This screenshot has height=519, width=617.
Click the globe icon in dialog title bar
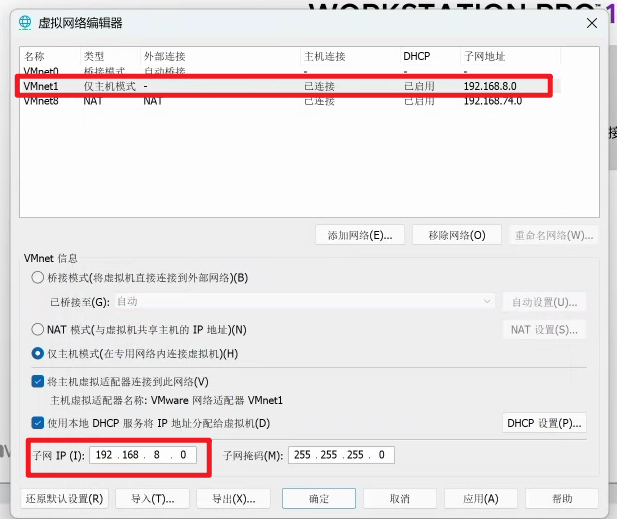pos(25,23)
